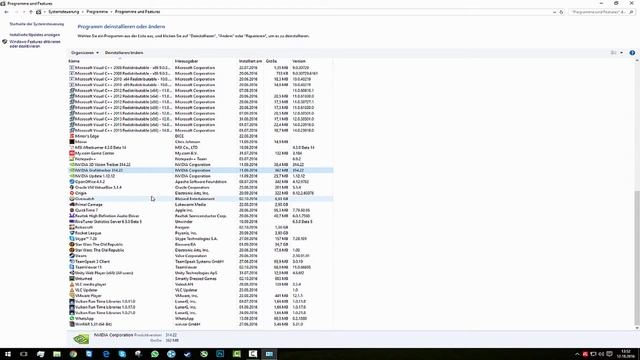640x360 pixels.
Task: Click the Skype 7.28 icon
Action: 72,239
